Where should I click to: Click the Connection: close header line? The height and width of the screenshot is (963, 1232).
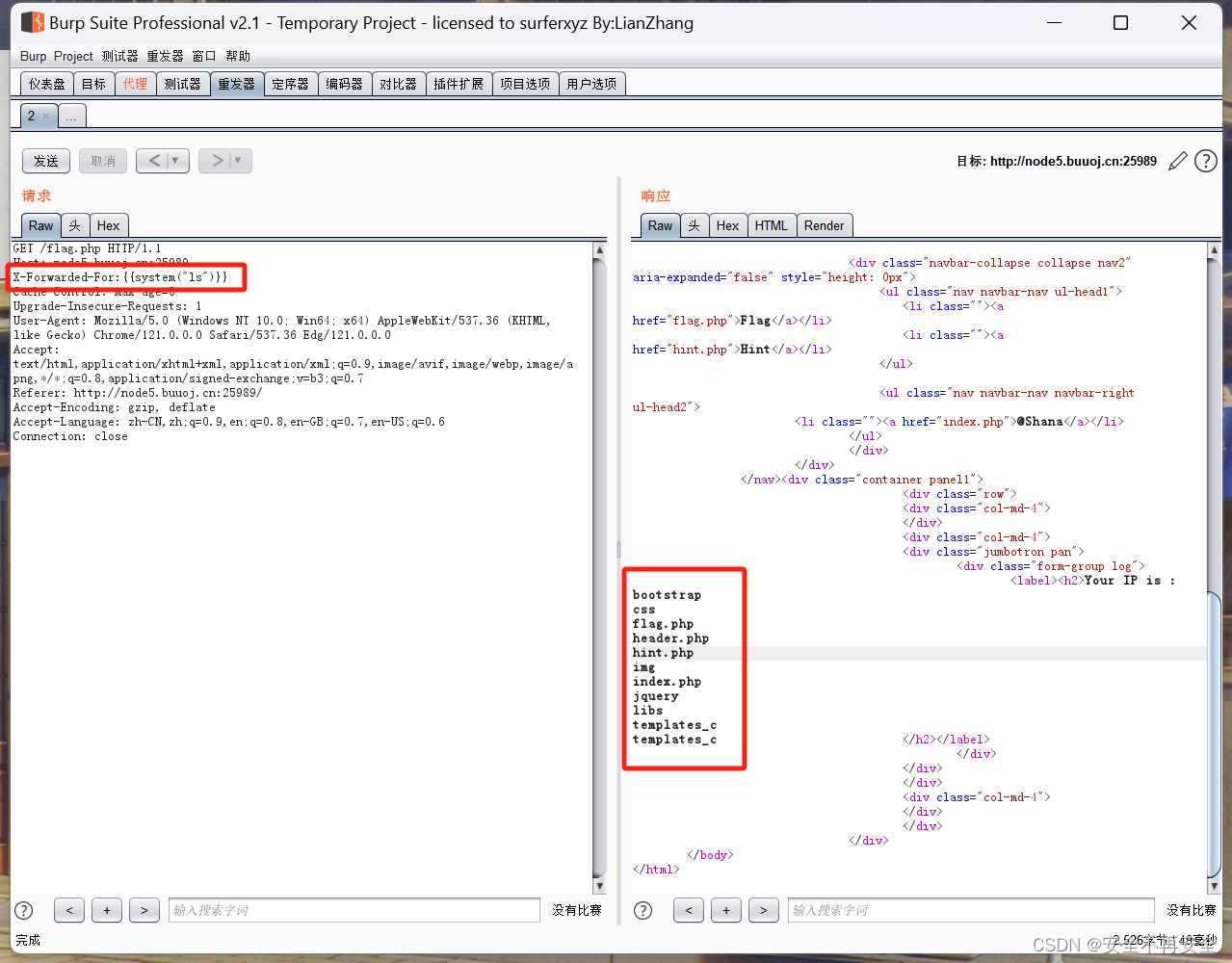(x=70, y=436)
